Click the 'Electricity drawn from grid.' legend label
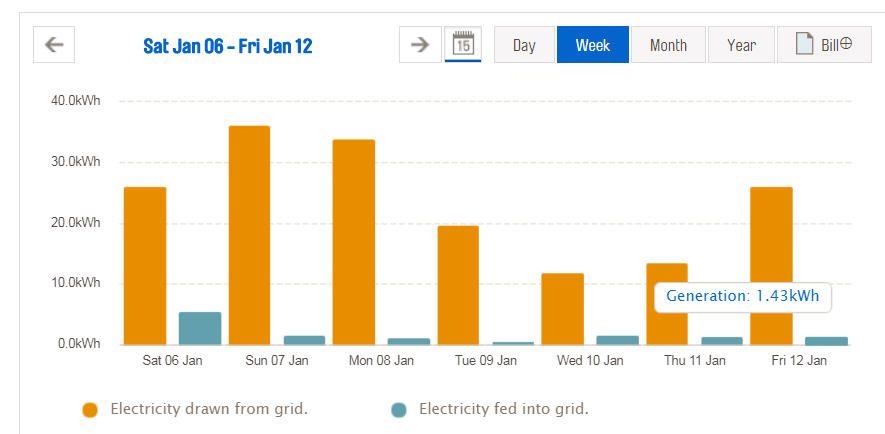 coord(209,409)
